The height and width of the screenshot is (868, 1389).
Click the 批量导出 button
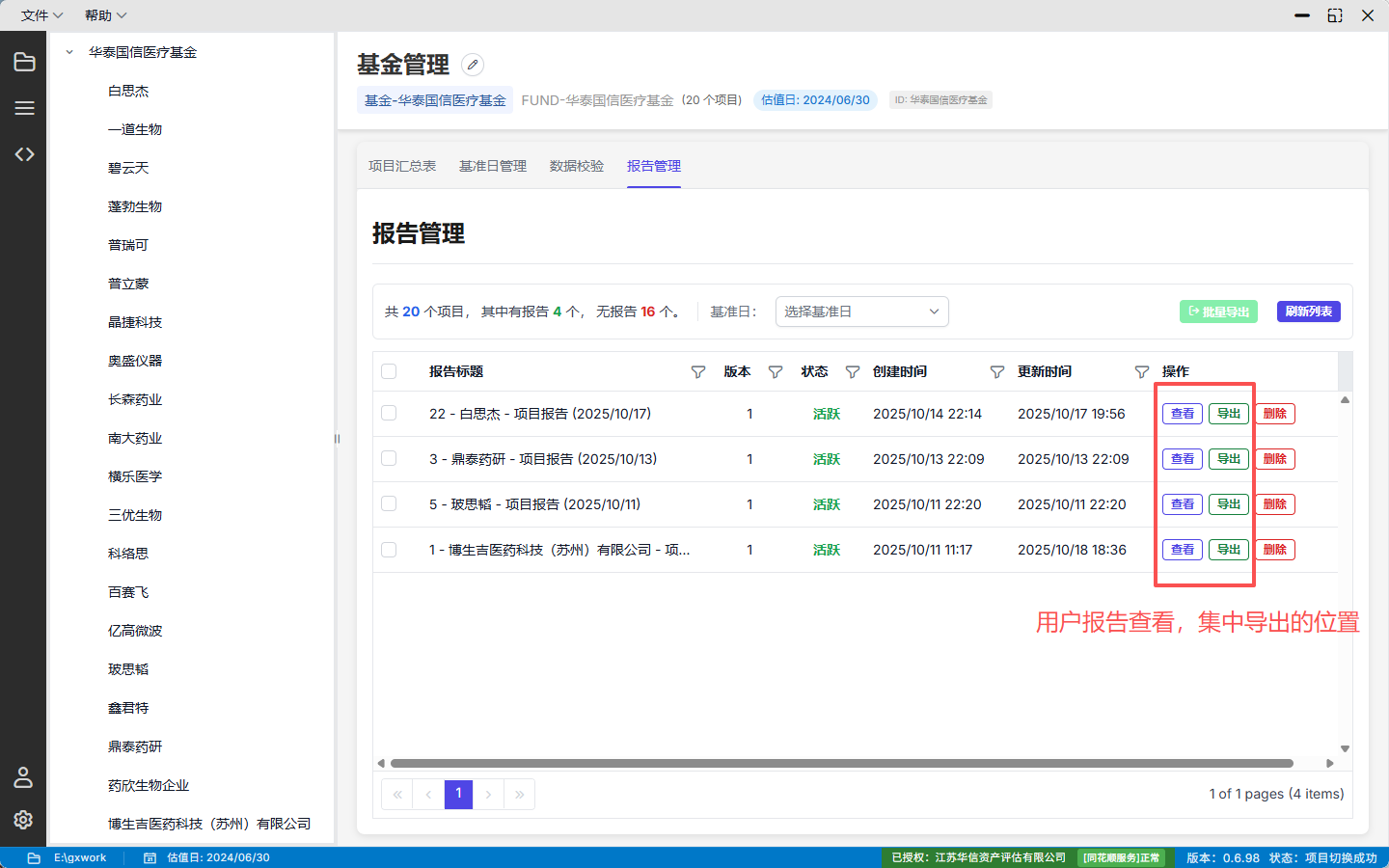click(x=1218, y=312)
